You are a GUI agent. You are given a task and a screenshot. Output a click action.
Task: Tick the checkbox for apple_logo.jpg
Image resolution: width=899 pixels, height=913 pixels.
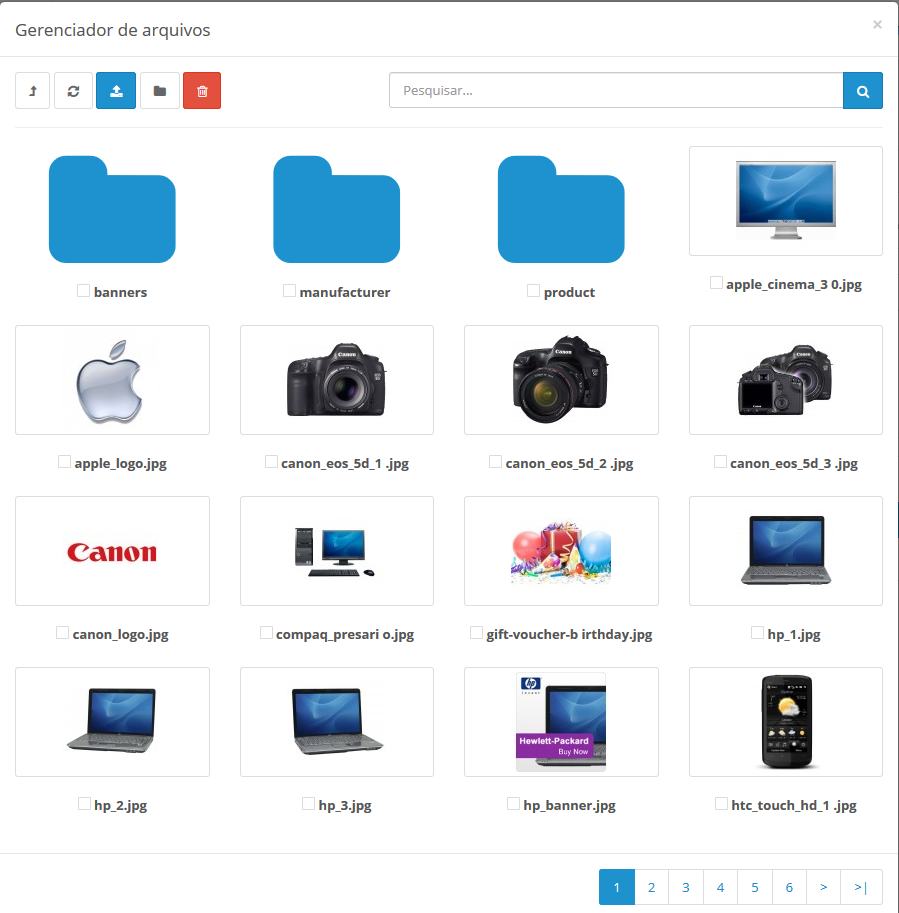point(65,462)
